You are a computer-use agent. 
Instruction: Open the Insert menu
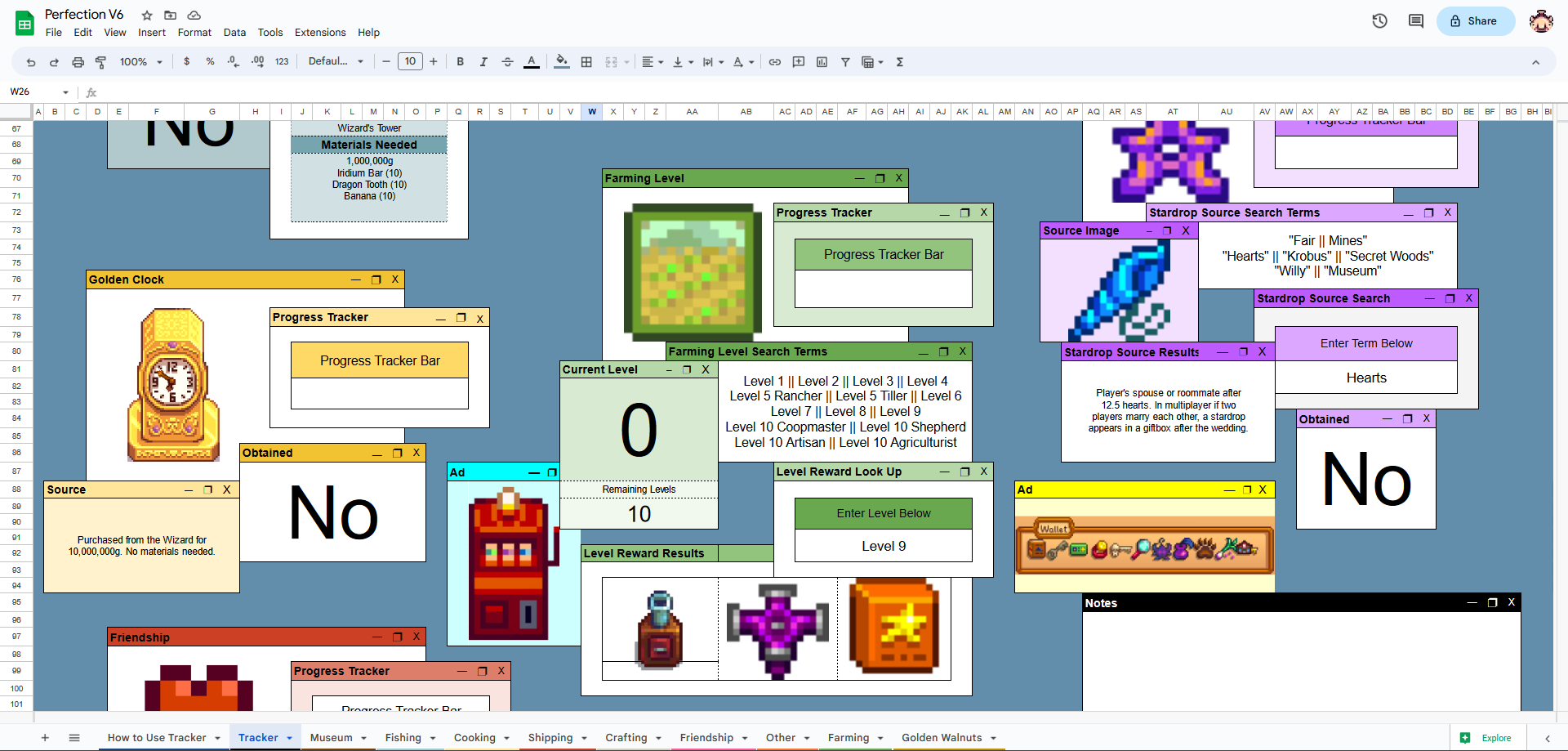click(152, 33)
